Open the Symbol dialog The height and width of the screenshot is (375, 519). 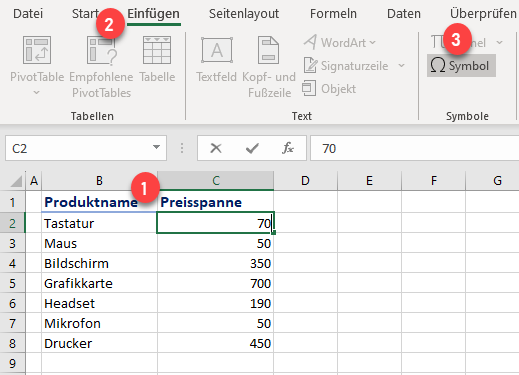(461, 66)
